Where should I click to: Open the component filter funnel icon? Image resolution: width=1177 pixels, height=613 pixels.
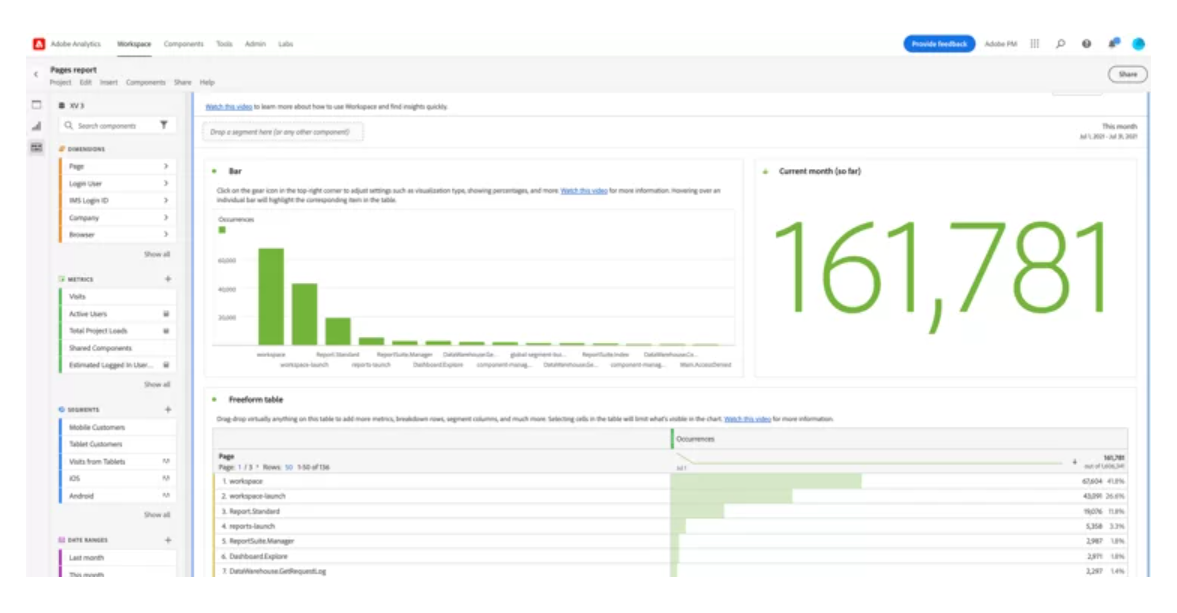tap(164, 125)
